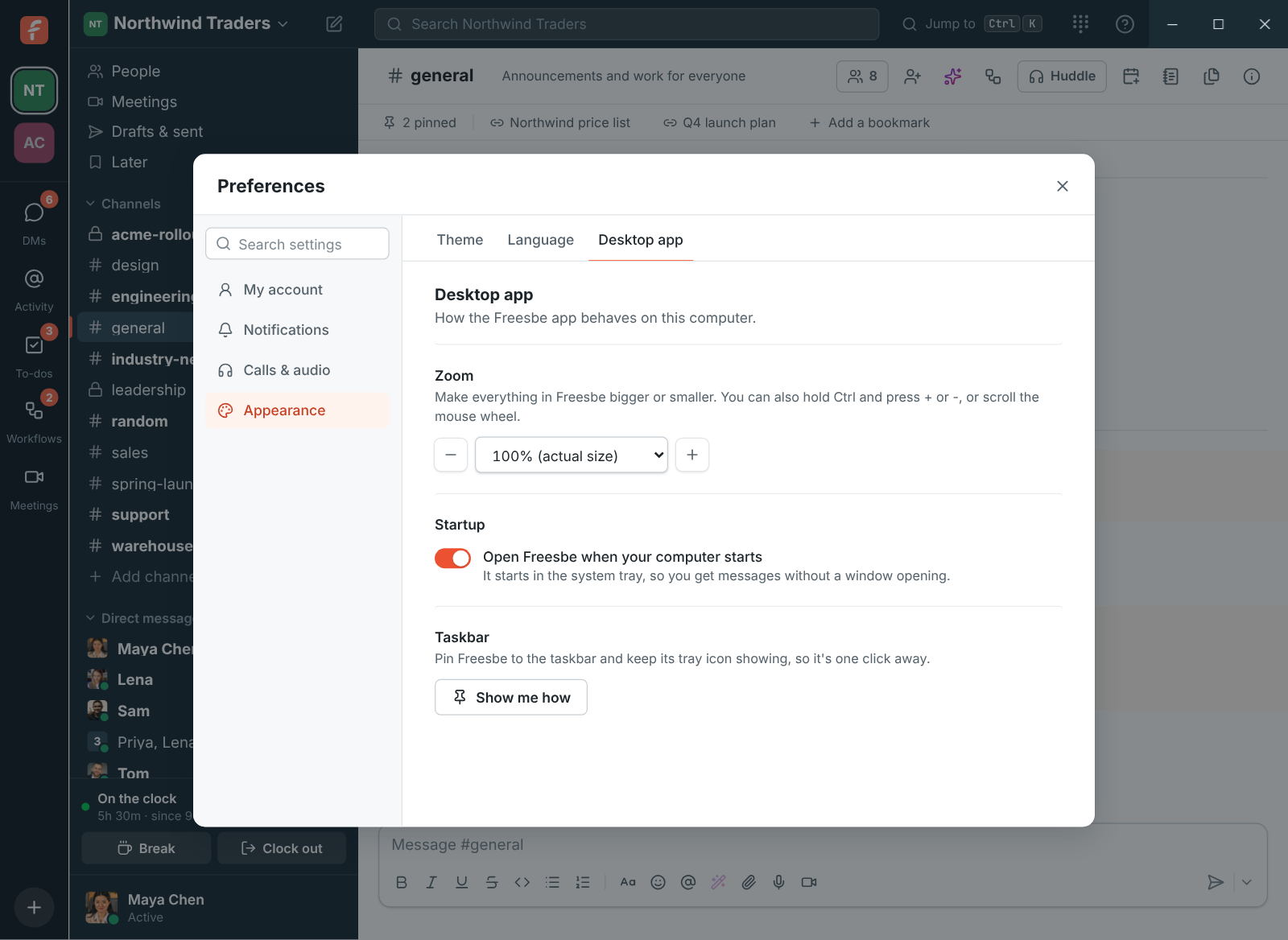Click the Show me how button
Screen dimensions: 1288x940
coord(511,697)
